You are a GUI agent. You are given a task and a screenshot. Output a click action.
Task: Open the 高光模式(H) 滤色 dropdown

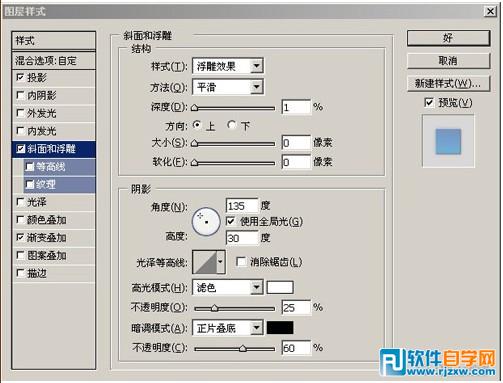click(x=228, y=287)
